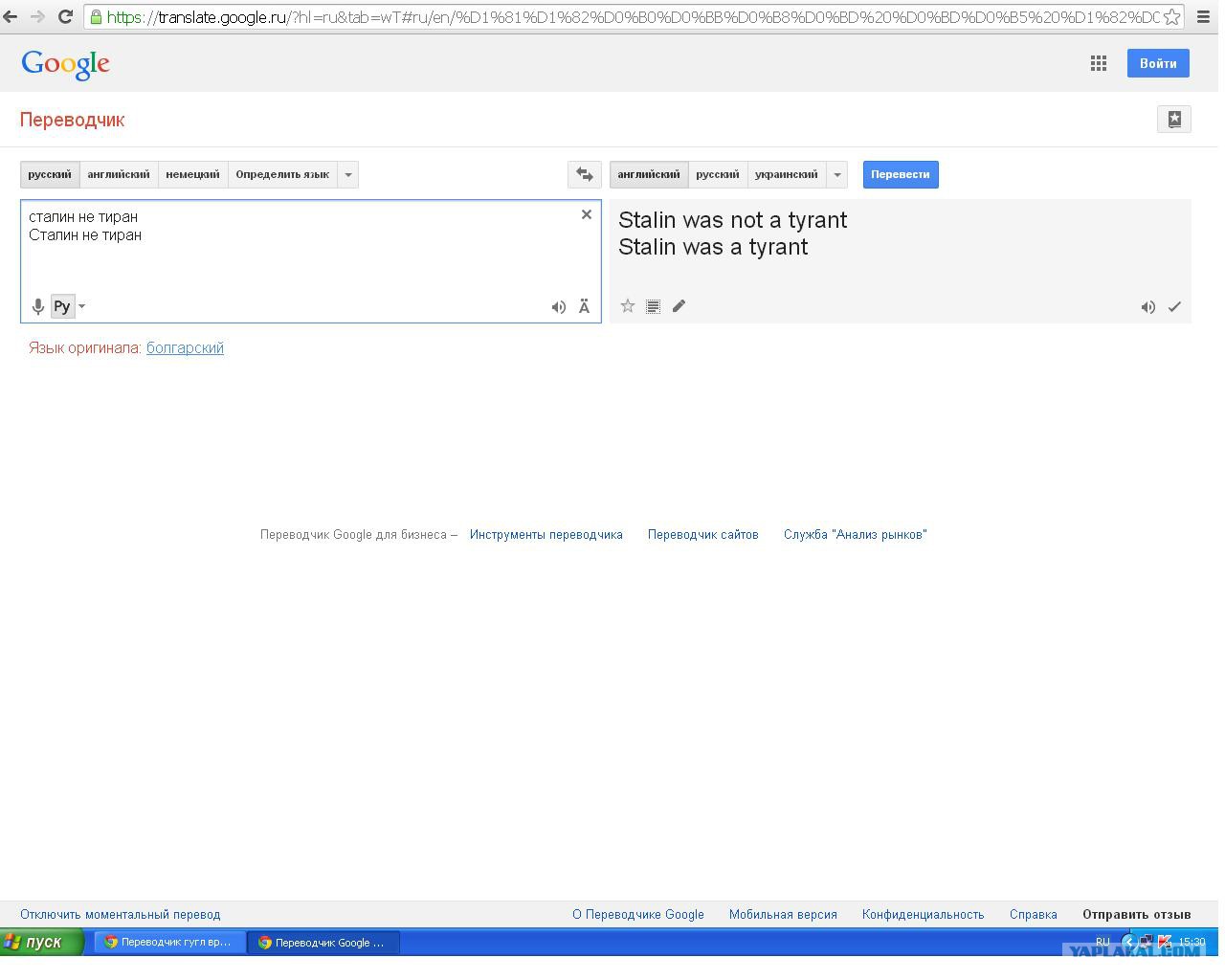
Task: Start voice input with the microphone icon
Action: click(x=38, y=306)
